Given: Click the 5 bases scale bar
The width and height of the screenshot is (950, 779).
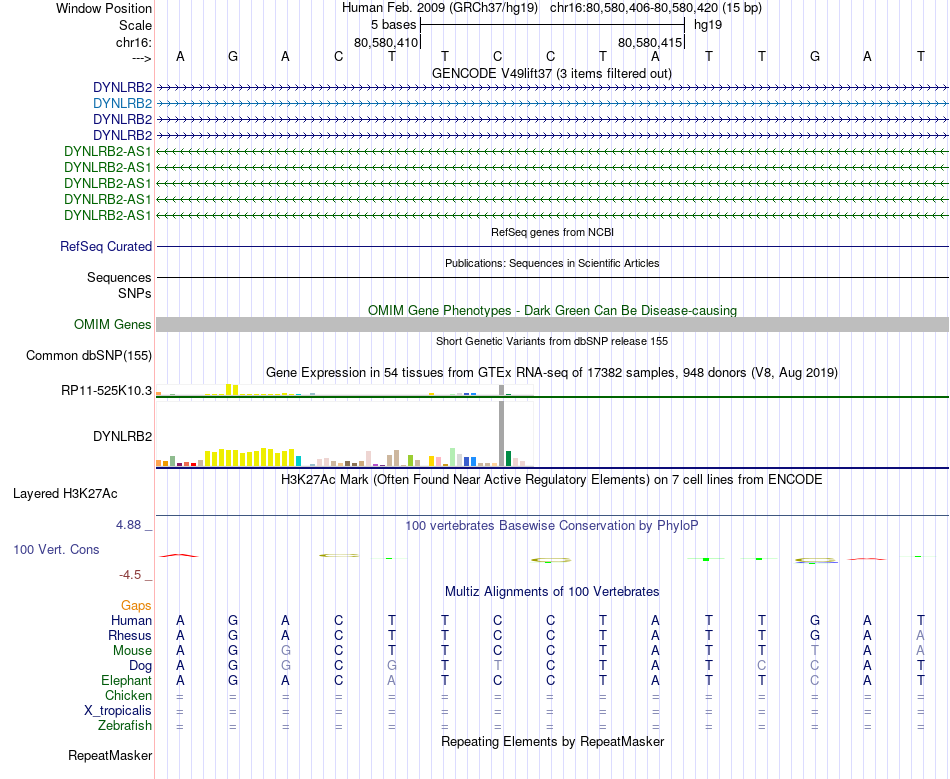Looking at the screenshot, I should pos(552,25).
